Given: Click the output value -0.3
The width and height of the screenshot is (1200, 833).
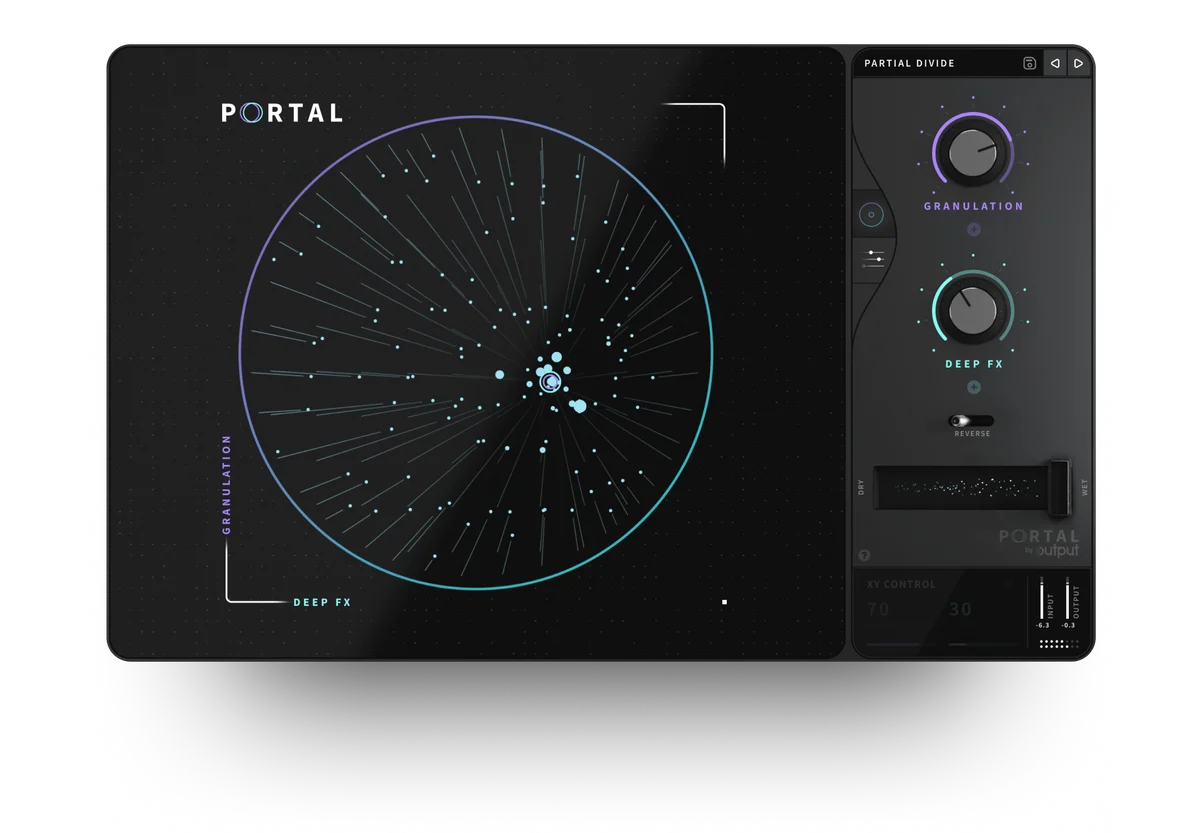Looking at the screenshot, I should 1069,625.
